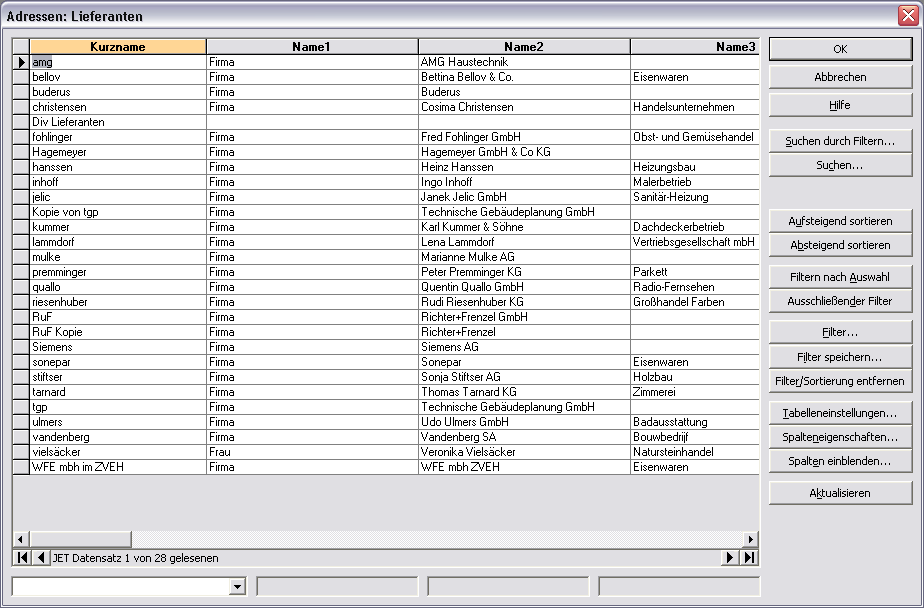This screenshot has height=608, width=924.
Task: Close the Adressen: Lieferanten dialog
Action: coord(908,16)
